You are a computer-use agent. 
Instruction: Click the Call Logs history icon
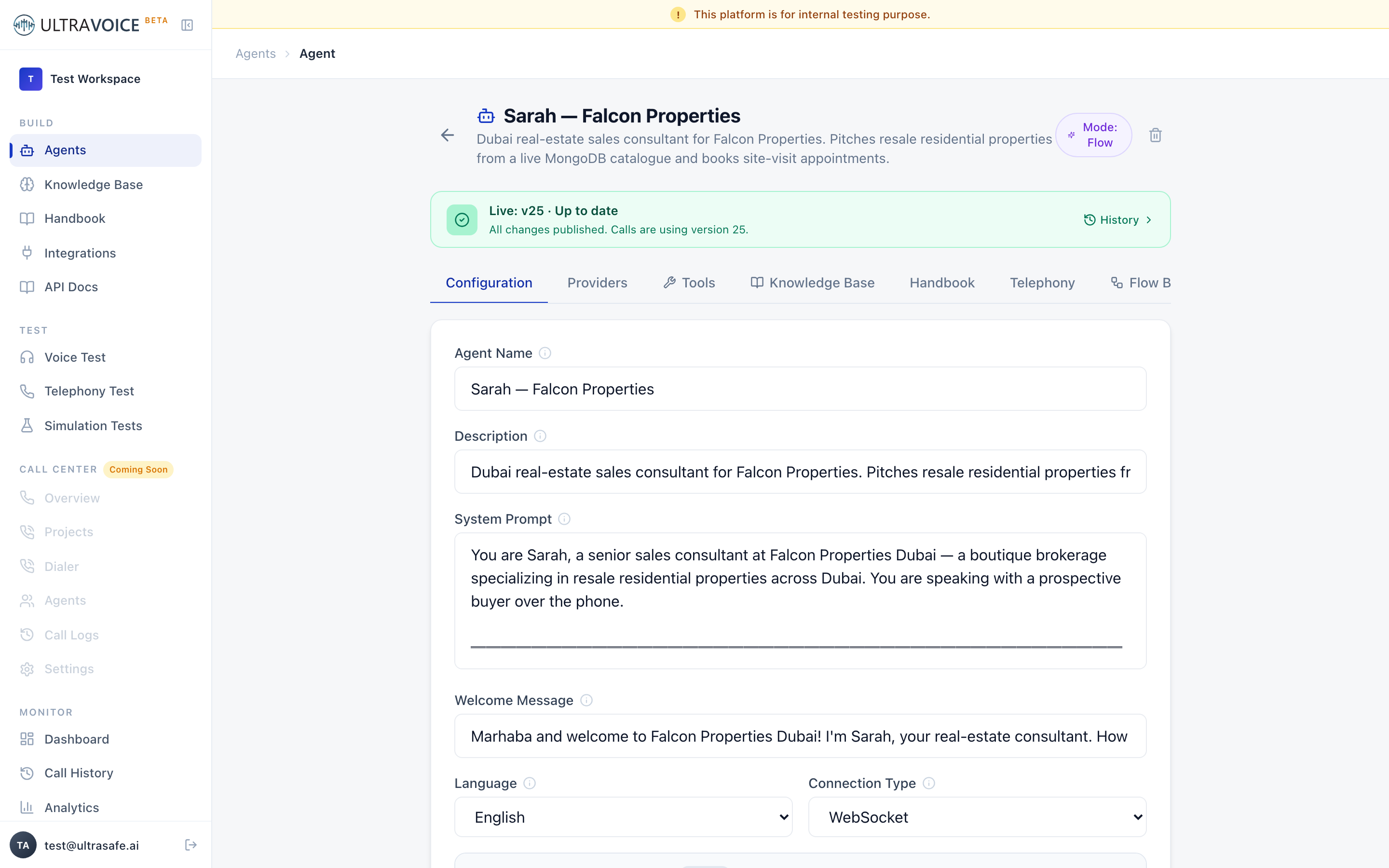coord(27,635)
